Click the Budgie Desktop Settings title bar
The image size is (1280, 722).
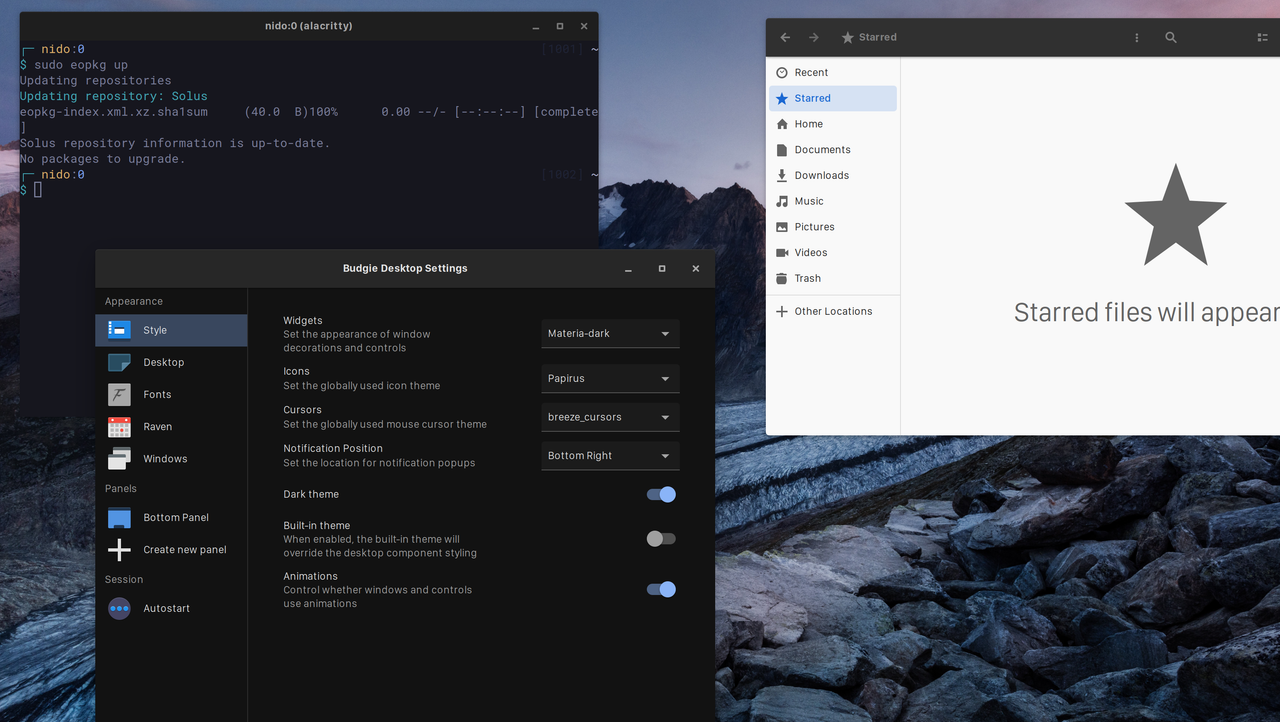(405, 268)
